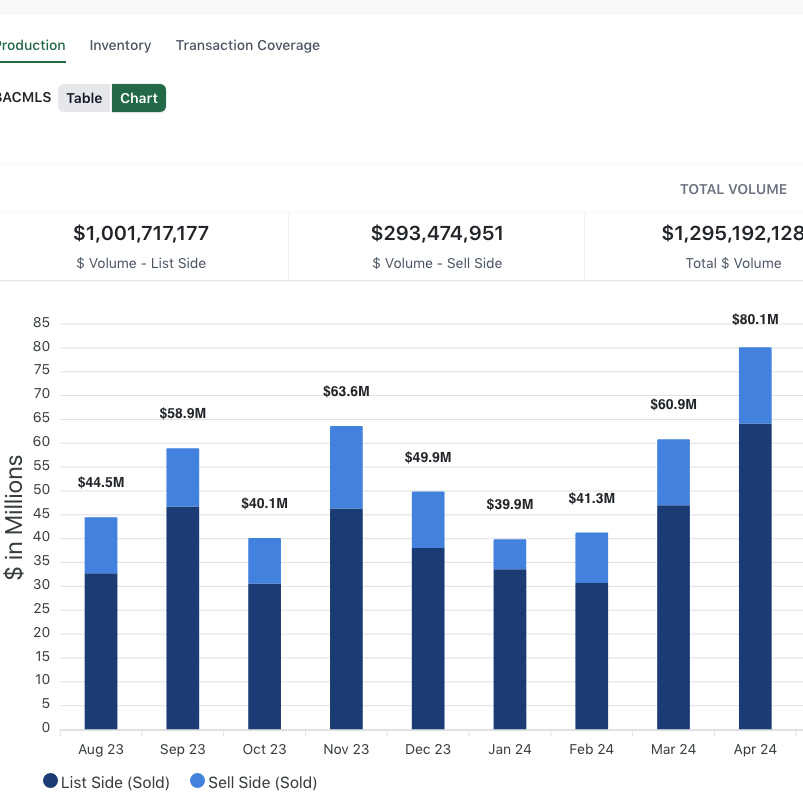Click the Aug 23 sell side bar segment
This screenshot has width=803, height=803.
click(101, 545)
